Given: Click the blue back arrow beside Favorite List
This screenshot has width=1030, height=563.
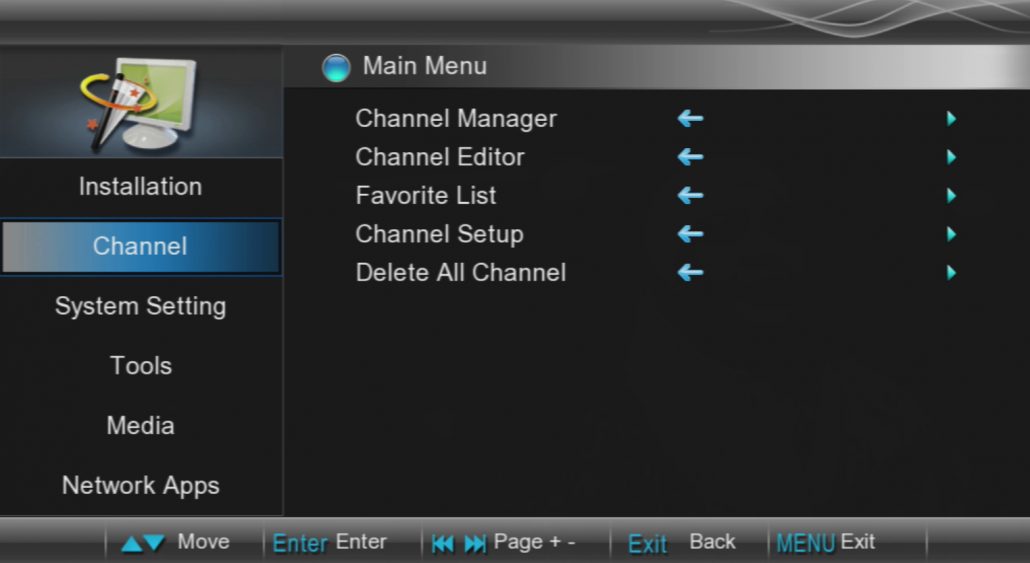Looking at the screenshot, I should tap(690, 196).
